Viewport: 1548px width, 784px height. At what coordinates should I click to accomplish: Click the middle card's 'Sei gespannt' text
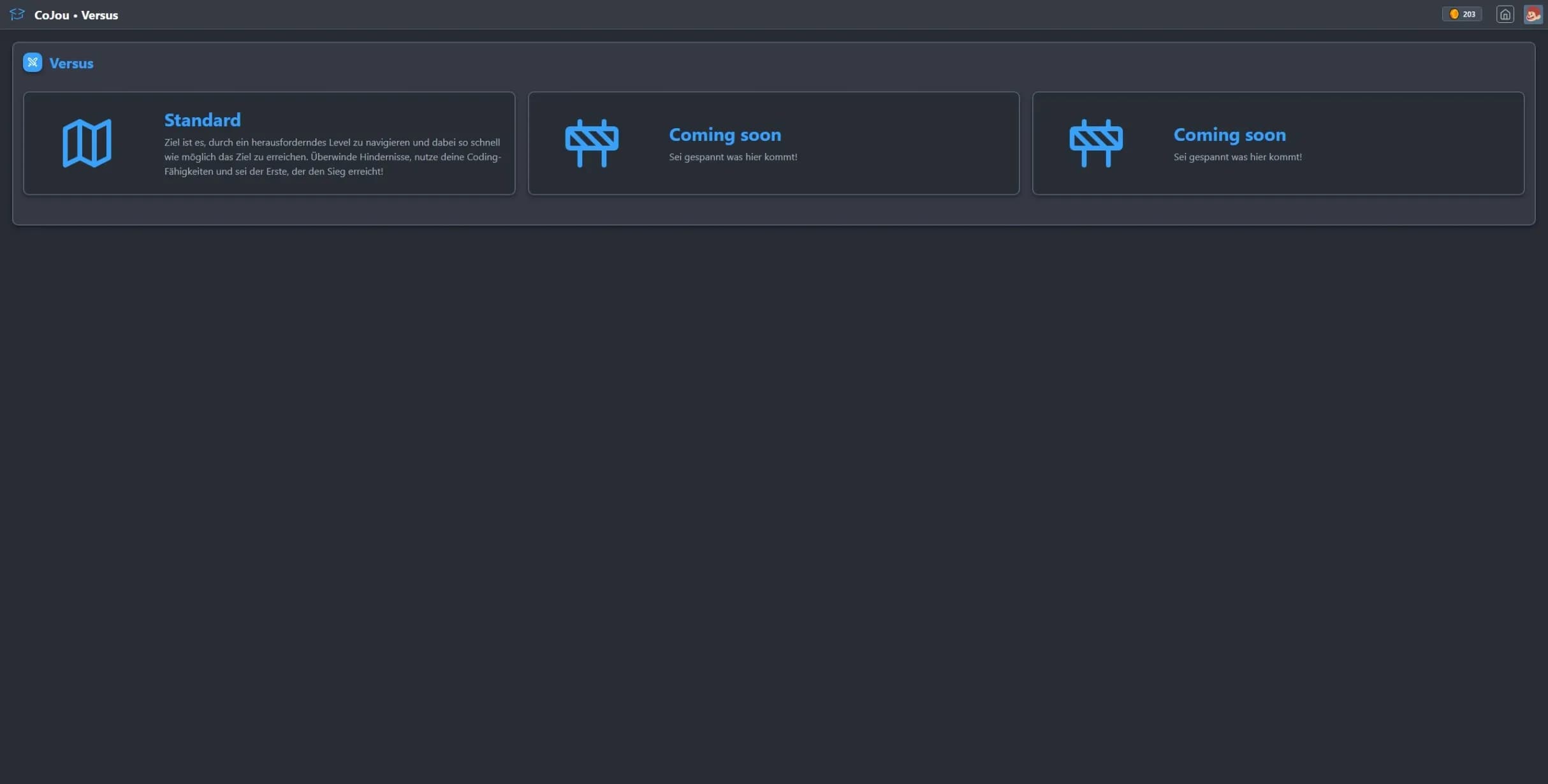pyautogui.click(x=733, y=157)
